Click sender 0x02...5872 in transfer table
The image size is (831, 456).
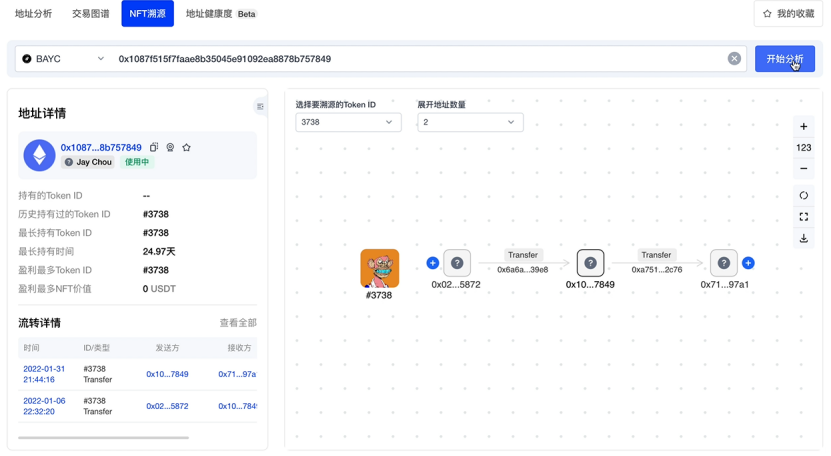click(x=167, y=406)
